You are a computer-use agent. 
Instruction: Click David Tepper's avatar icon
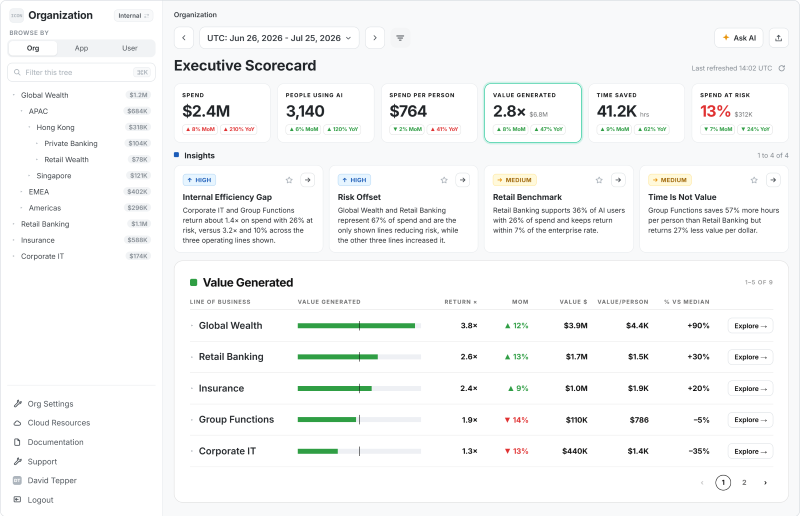[x=17, y=480]
